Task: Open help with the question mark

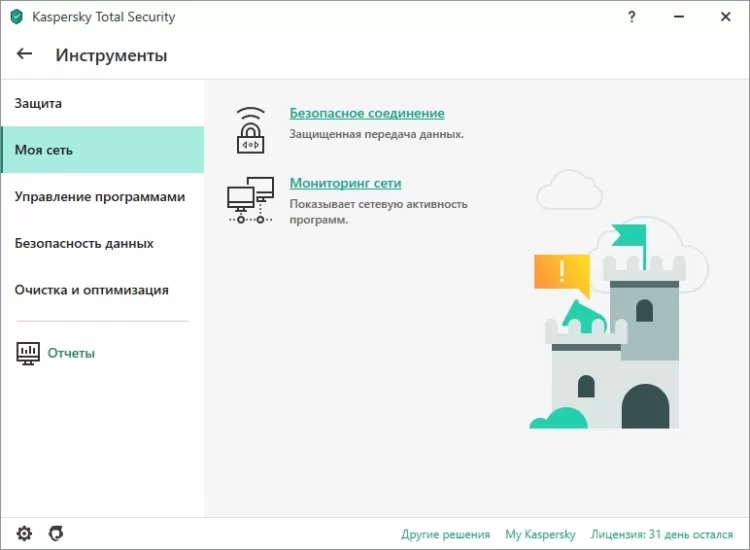Action: pos(631,17)
